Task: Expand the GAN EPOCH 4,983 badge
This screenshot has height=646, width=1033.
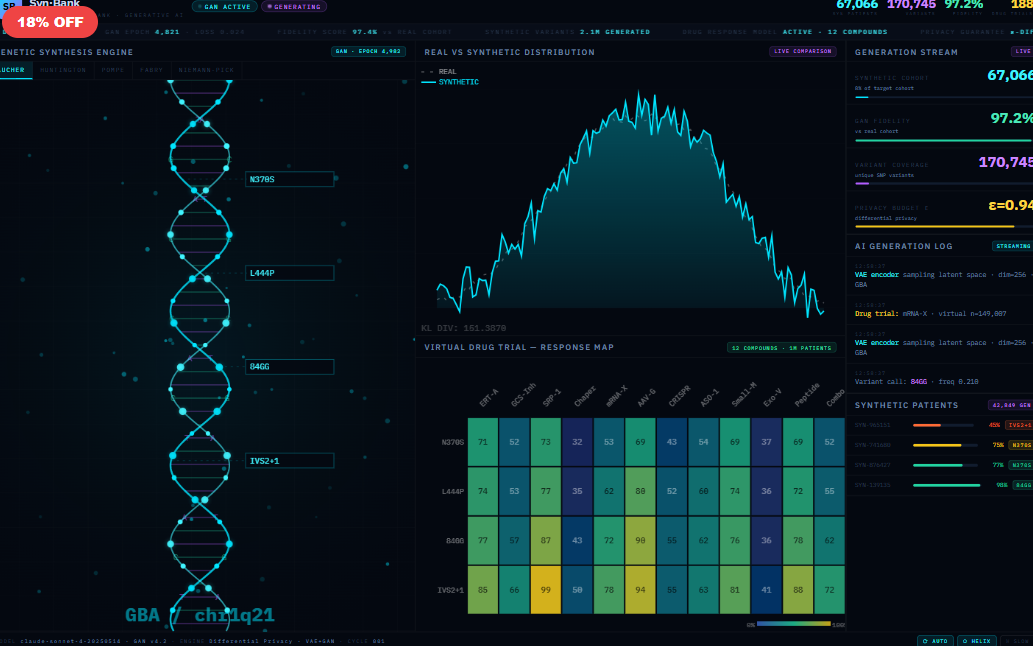Action: point(369,52)
